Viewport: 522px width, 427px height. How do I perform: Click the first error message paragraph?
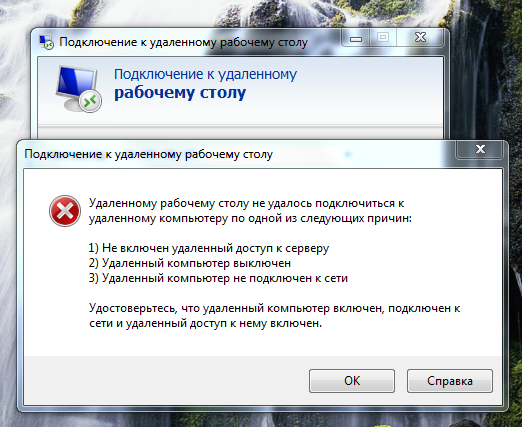pyautogui.click(x=250, y=211)
